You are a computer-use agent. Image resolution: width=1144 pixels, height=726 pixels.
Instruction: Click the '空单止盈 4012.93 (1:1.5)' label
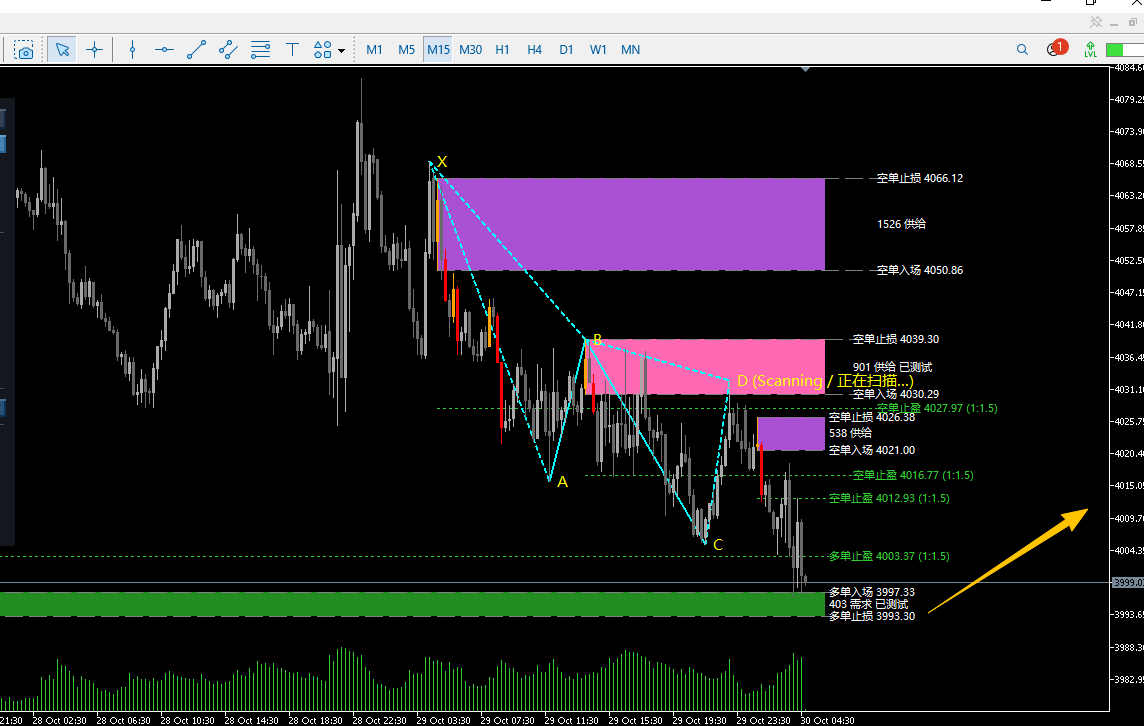889,498
